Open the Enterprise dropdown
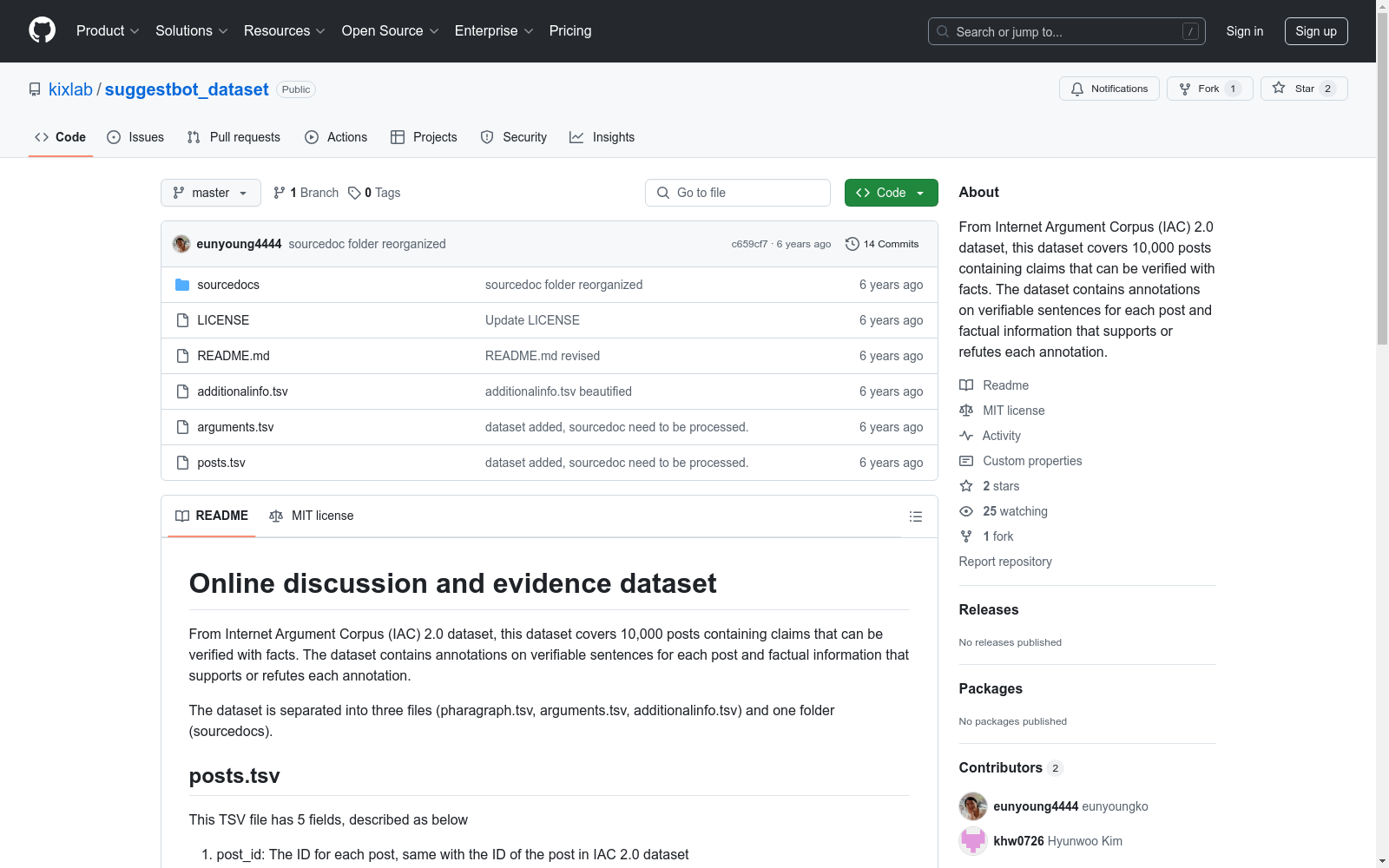The width and height of the screenshot is (1389, 868). (494, 31)
